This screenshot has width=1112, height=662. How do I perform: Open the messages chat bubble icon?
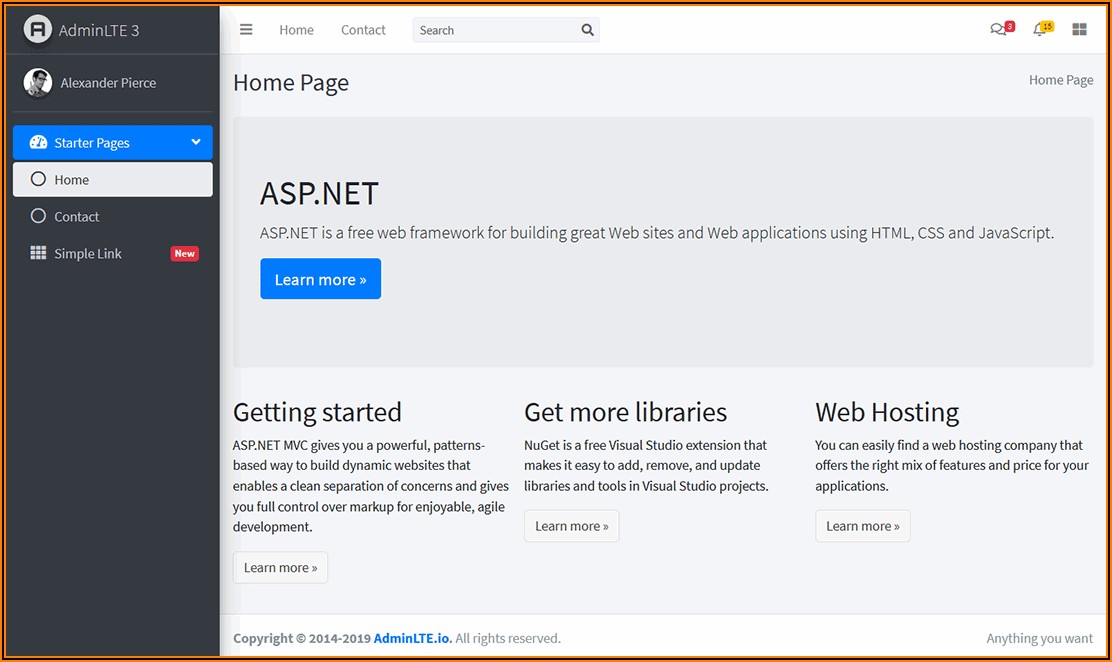(x=998, y=30)
